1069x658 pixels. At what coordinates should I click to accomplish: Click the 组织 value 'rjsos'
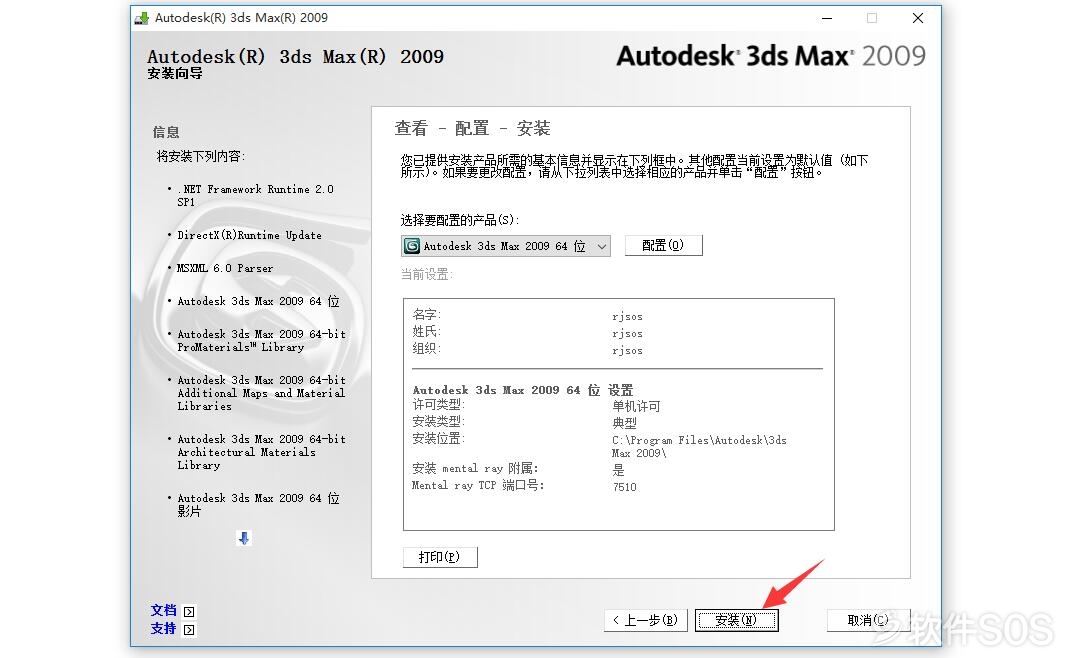(627, 350)
